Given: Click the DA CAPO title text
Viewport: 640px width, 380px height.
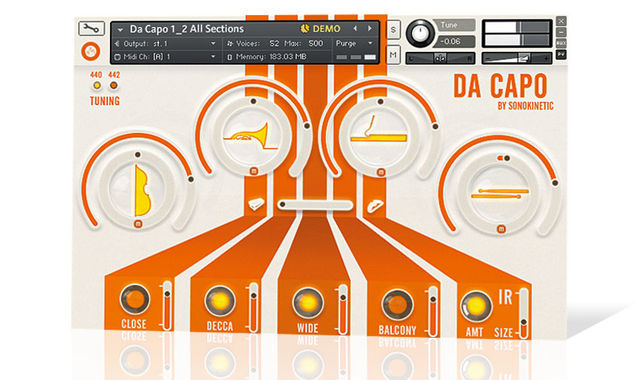Looking at the screenshot, I should [x=500, y=86].
